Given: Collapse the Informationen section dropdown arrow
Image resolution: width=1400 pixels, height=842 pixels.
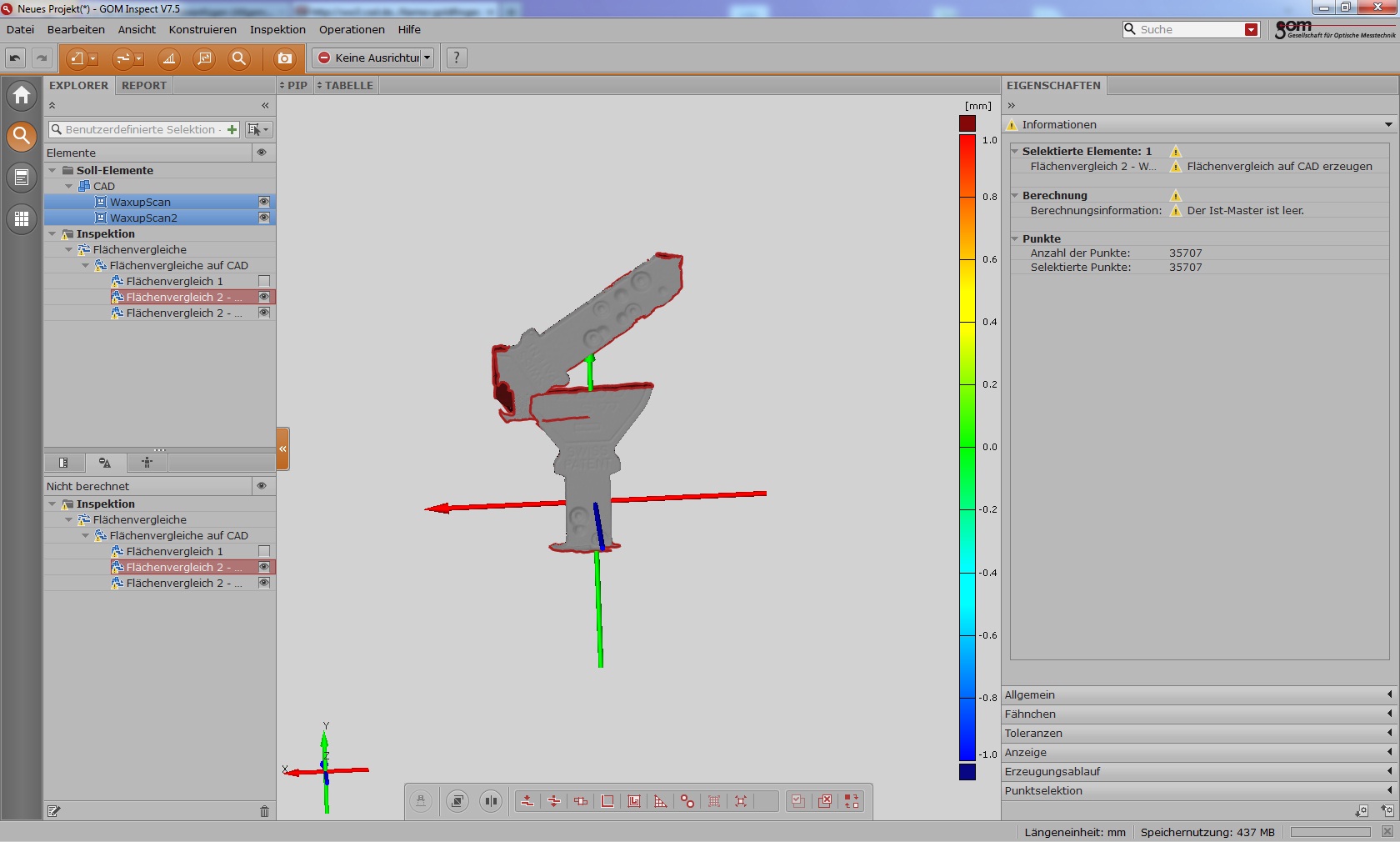Looking at the screenshot, I should (x=1388, y=124).
